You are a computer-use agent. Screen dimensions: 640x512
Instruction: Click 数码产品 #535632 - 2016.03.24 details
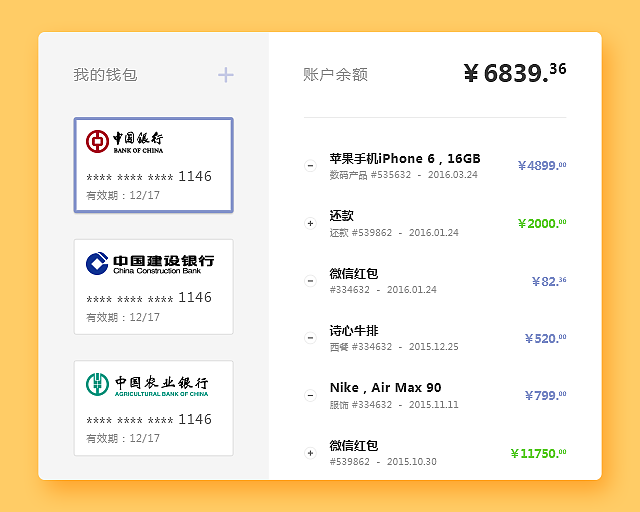point(403,175)
